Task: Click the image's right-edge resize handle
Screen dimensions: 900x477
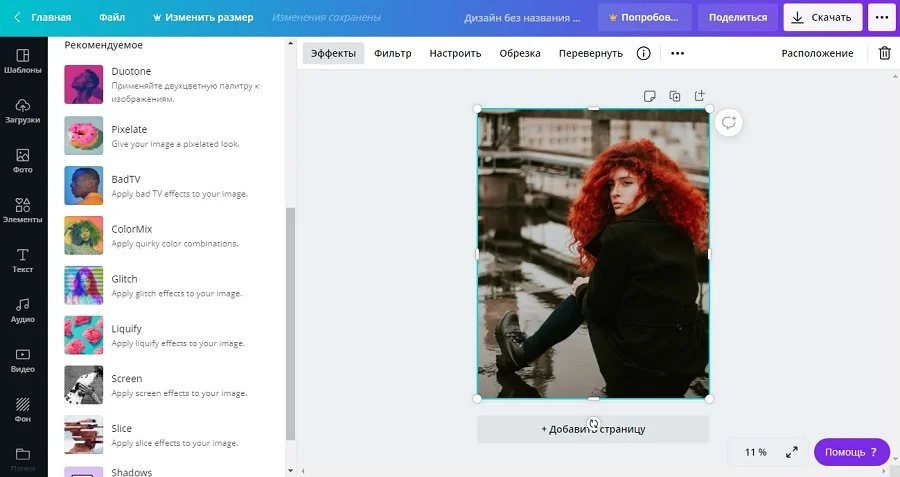Action: tap(709, 253)
